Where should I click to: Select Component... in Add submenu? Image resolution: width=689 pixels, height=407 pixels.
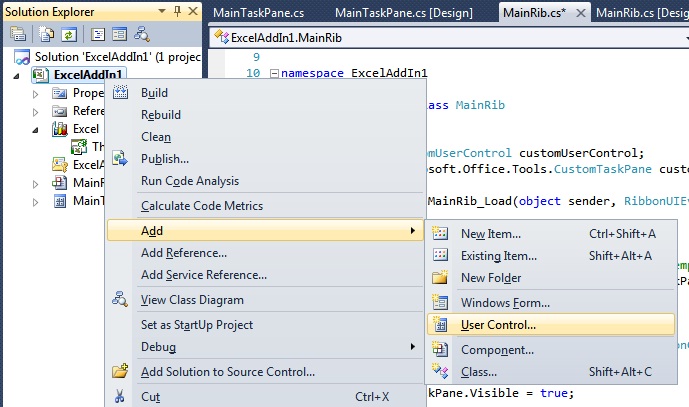tap(551, 350)
